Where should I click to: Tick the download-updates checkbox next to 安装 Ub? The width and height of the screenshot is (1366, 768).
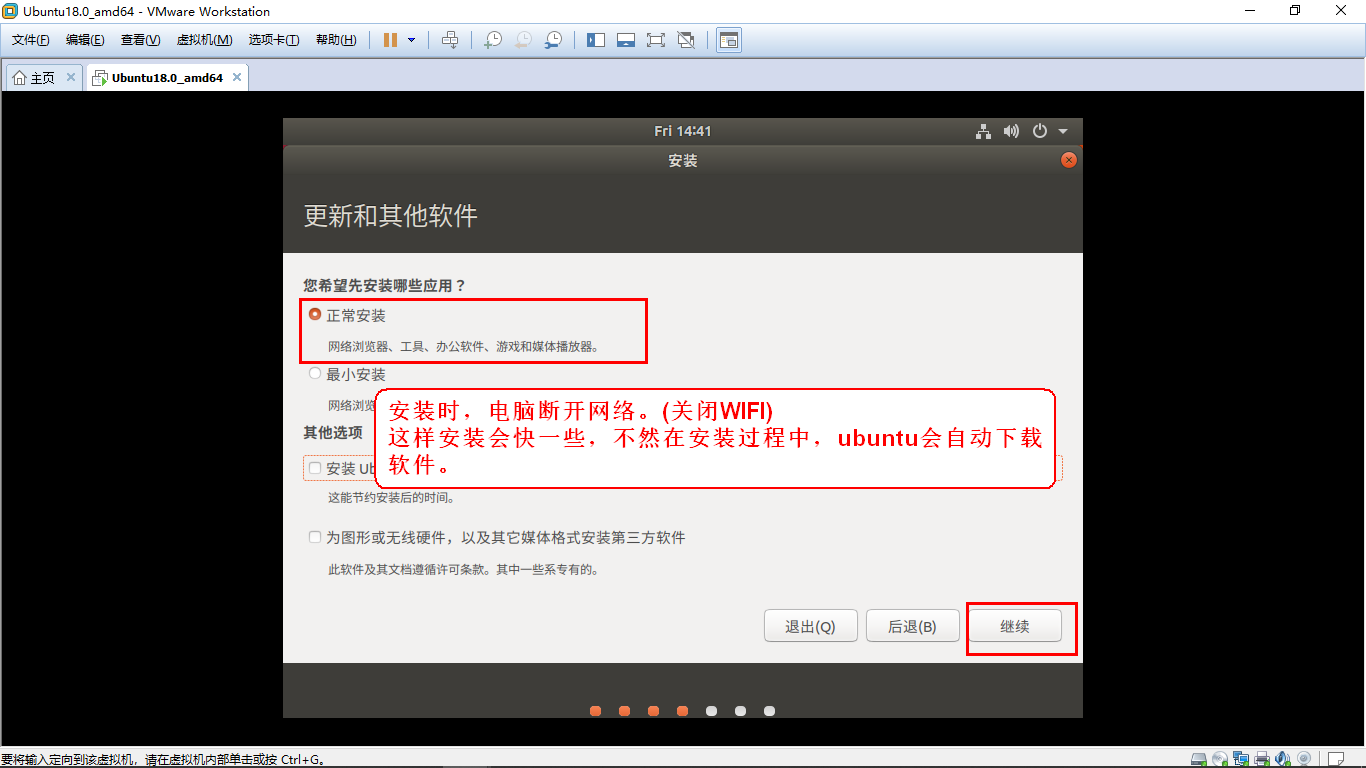(316, 468)
